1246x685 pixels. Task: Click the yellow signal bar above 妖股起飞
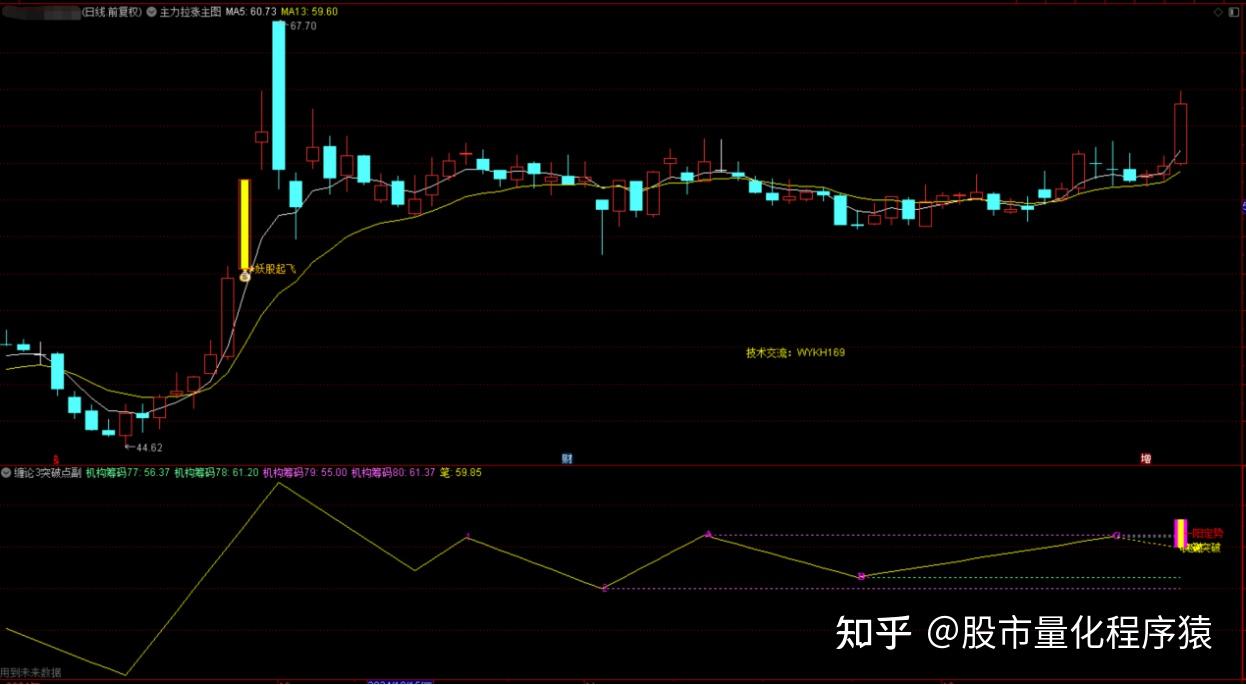[x=244, y=224]
